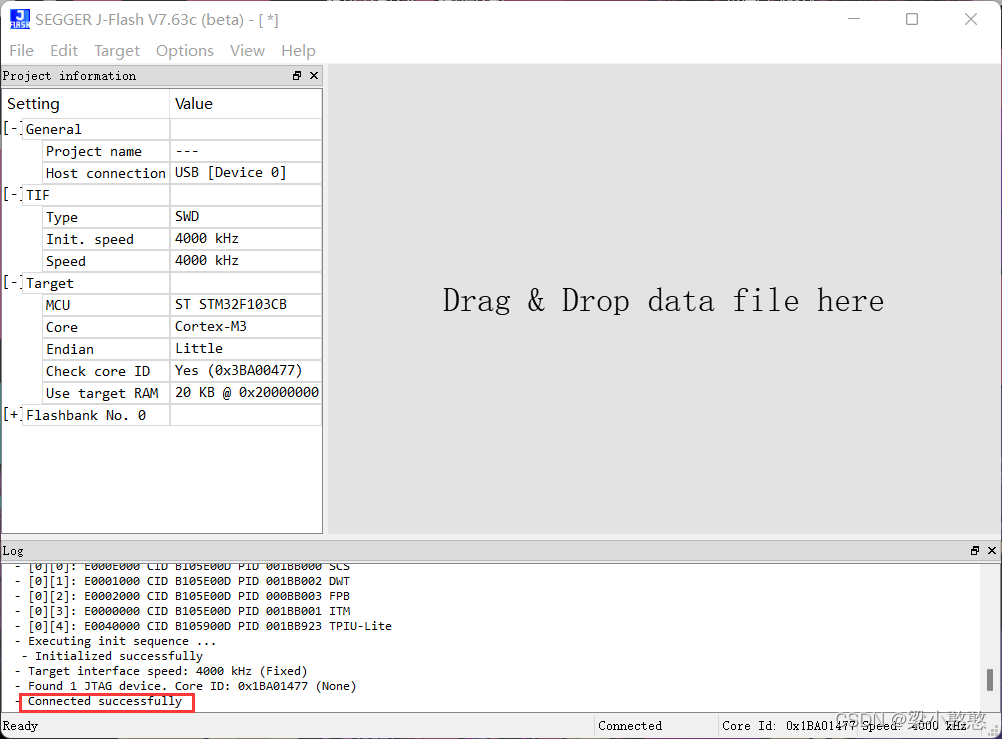Click the Cortex-M3 value
This screenshot has height=739, width=1002.
pos(211,327)
